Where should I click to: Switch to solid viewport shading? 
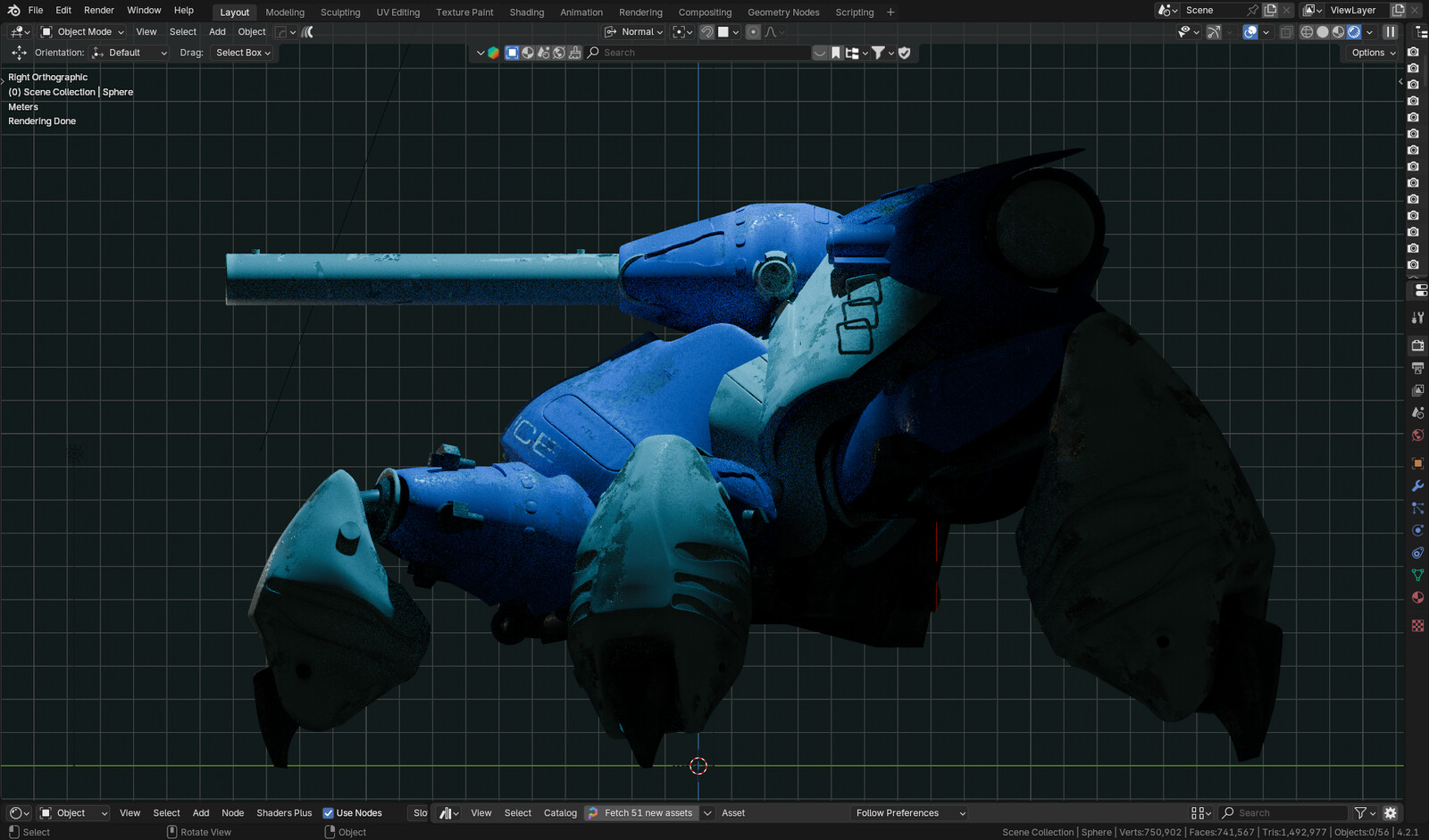[x=1323, y=32]
